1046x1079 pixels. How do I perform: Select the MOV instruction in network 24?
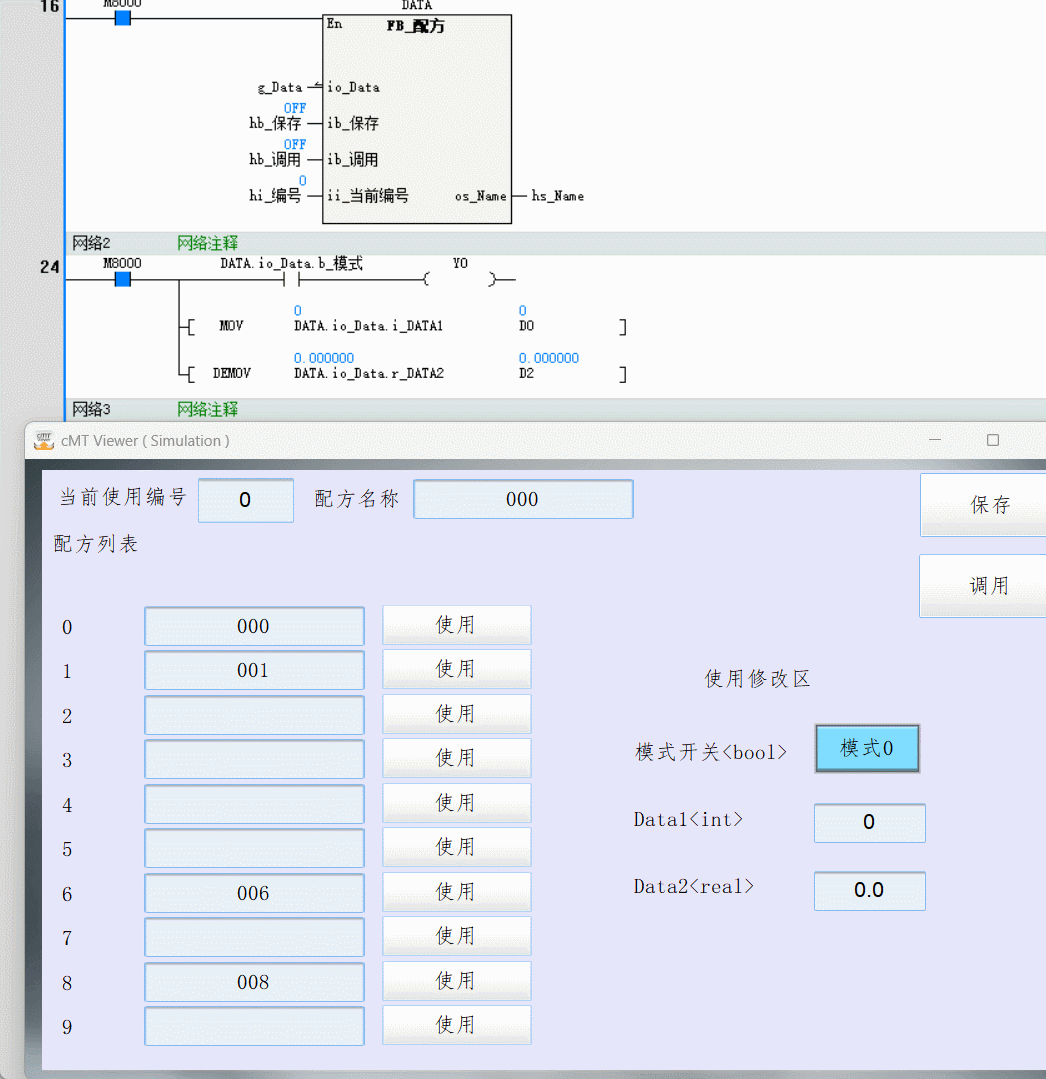(231, 326)
